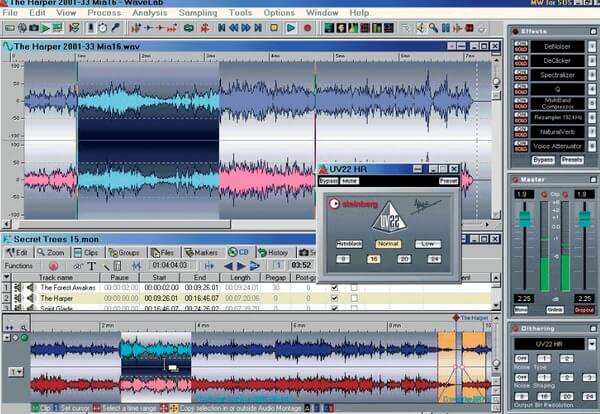Open the Sampling menu
The height and width of the screenshot is (414, 600).
tap(198, 13)
